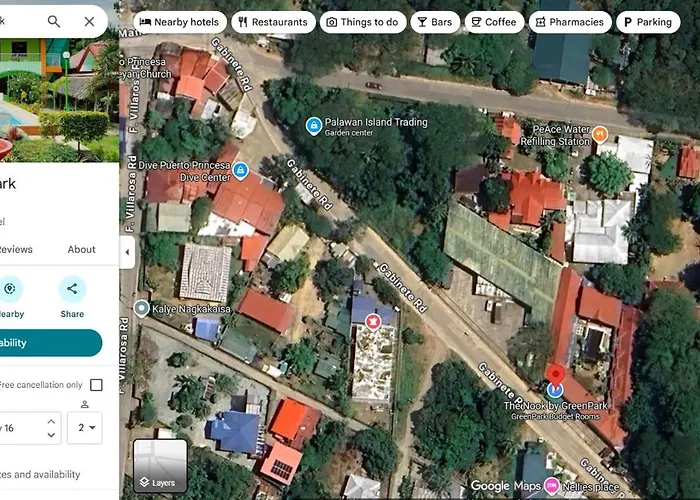The image size is (700, 500).
Task: Click Dive Puerto Princesa Dive Center label
Action: tap(184, 171)
